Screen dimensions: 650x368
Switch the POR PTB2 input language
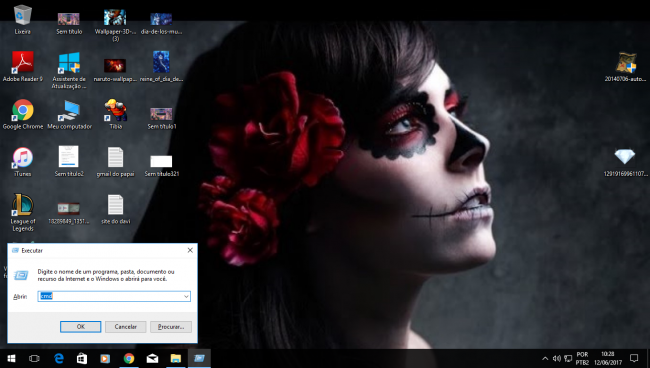[582, 358]
